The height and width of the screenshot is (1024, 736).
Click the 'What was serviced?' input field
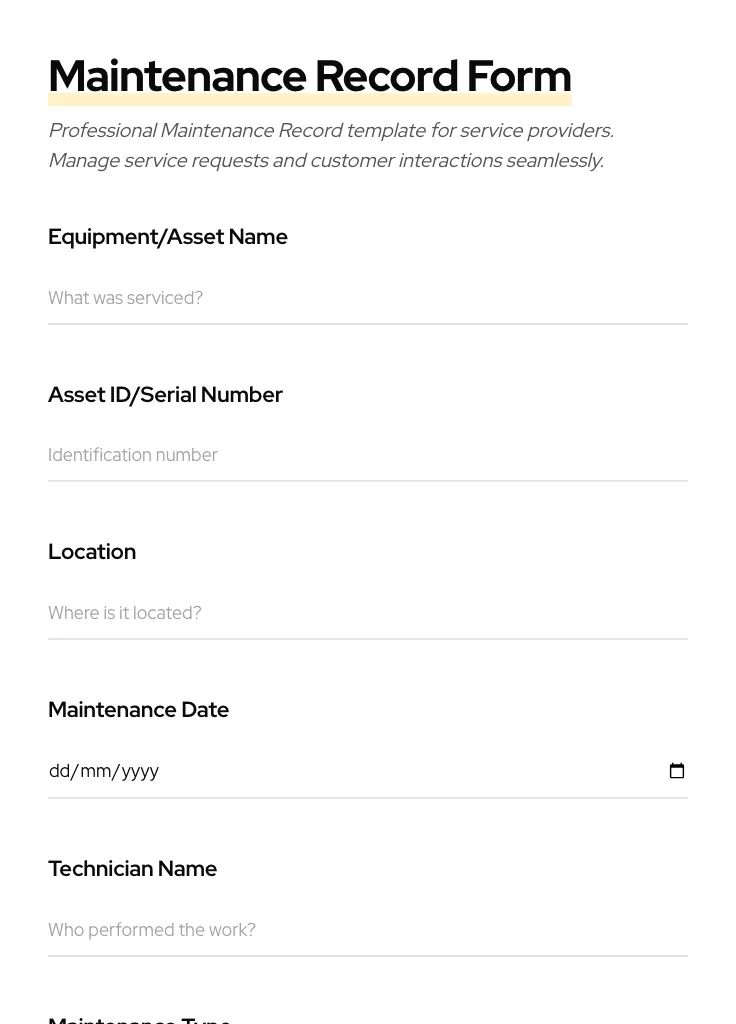point(367,298)
